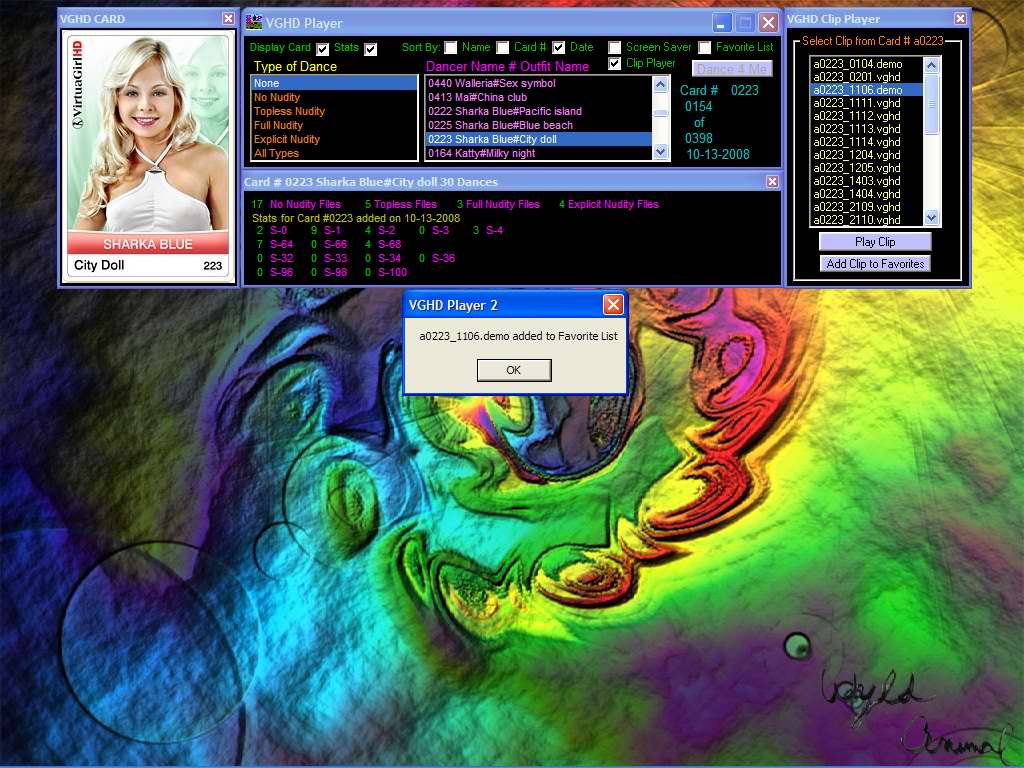Image resolution: width=1024 pixels, height=768 pixels.
Task: Enable the Favorite List checkbox
Action: (x=705, y=48)
